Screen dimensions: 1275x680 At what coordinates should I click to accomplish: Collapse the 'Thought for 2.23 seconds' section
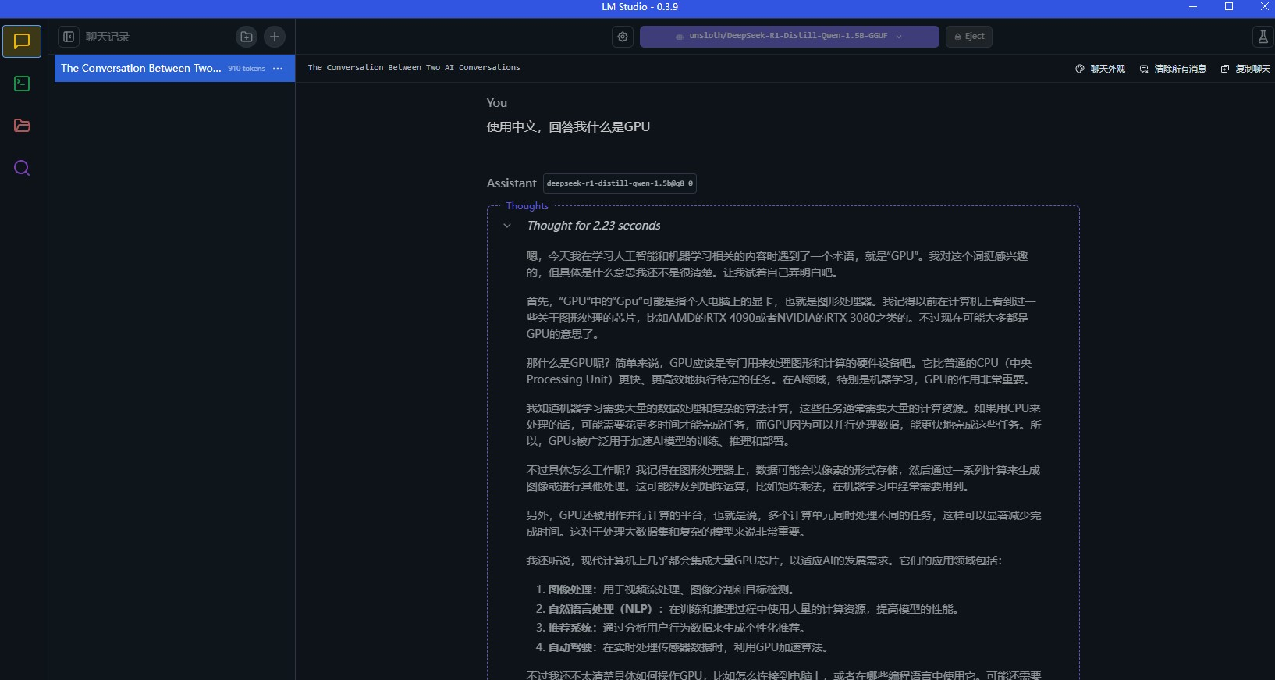507,226
